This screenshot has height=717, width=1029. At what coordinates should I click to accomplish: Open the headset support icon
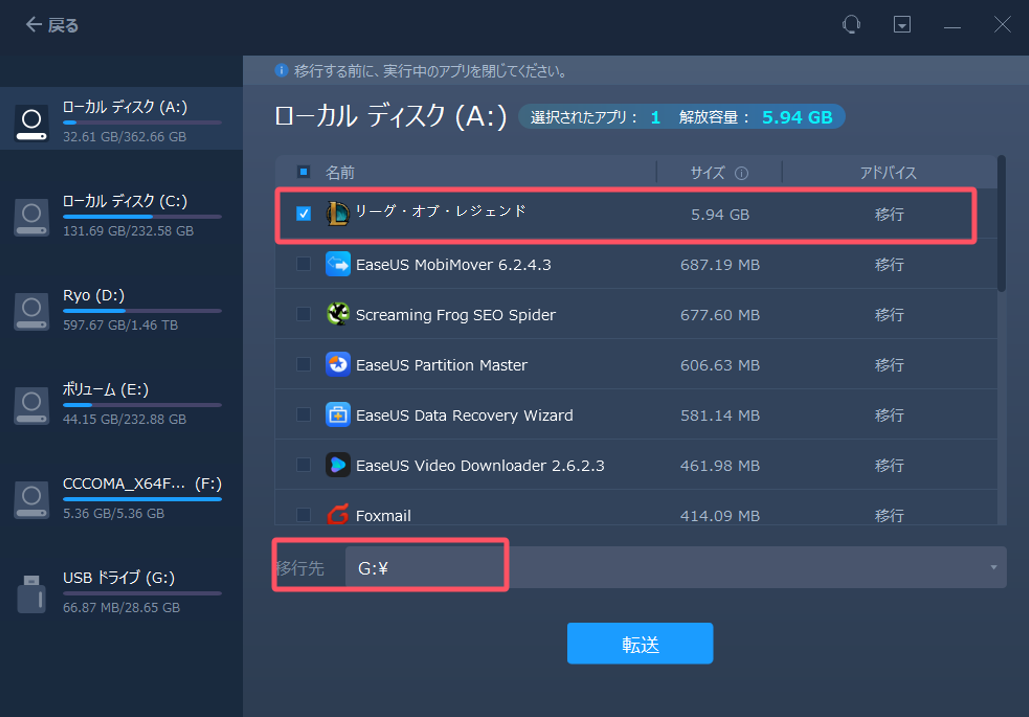click(x=851, y=24)
